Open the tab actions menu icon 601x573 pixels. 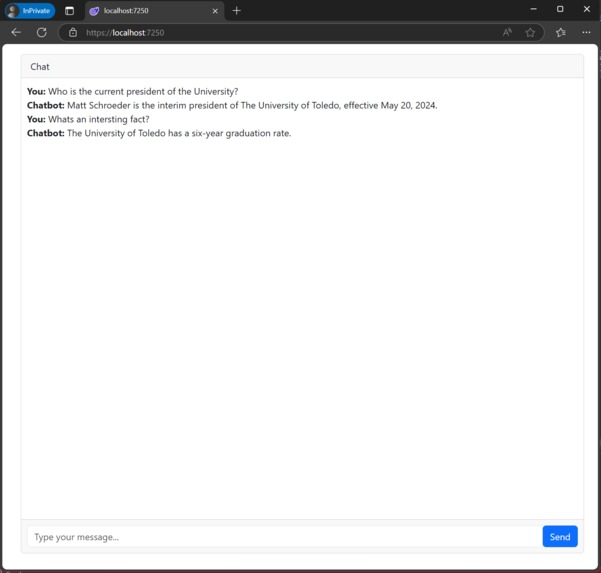coord(69,11)
